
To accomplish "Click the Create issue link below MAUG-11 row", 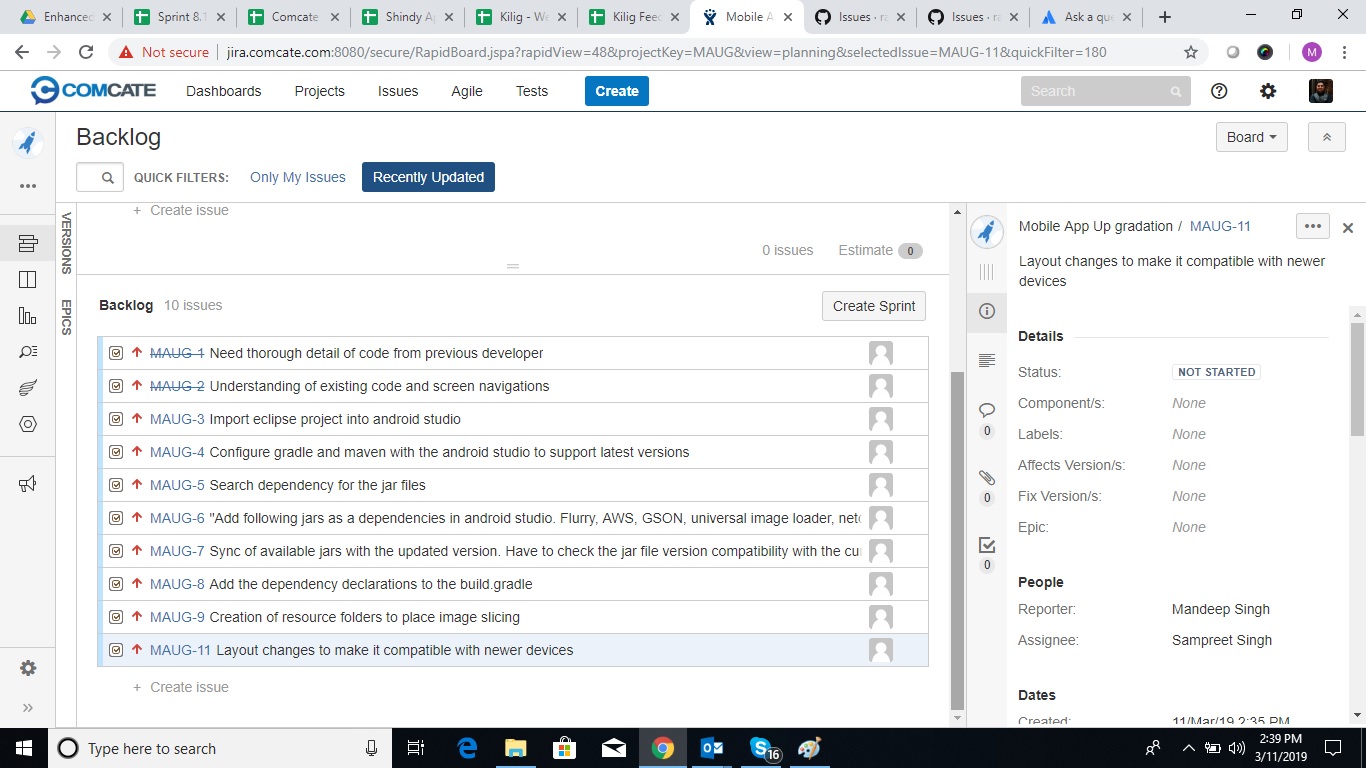I will (189, 687).
